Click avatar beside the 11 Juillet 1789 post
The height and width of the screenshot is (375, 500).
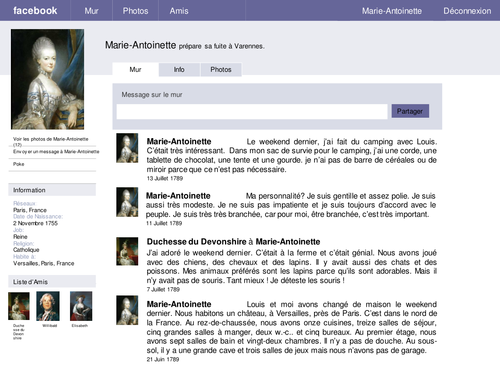click(127, 202)
